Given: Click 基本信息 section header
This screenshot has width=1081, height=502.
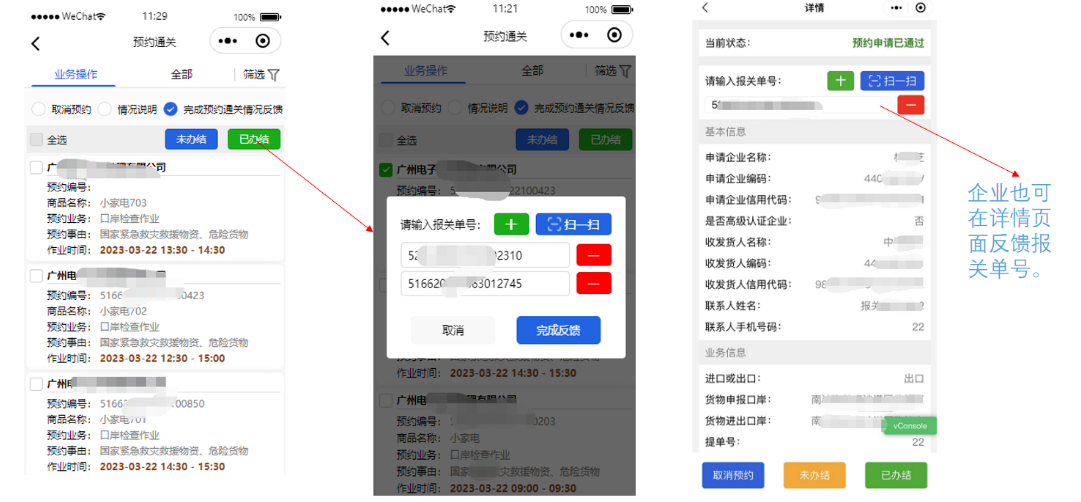Looking at the screenshot, I should [x=725, y=131].
